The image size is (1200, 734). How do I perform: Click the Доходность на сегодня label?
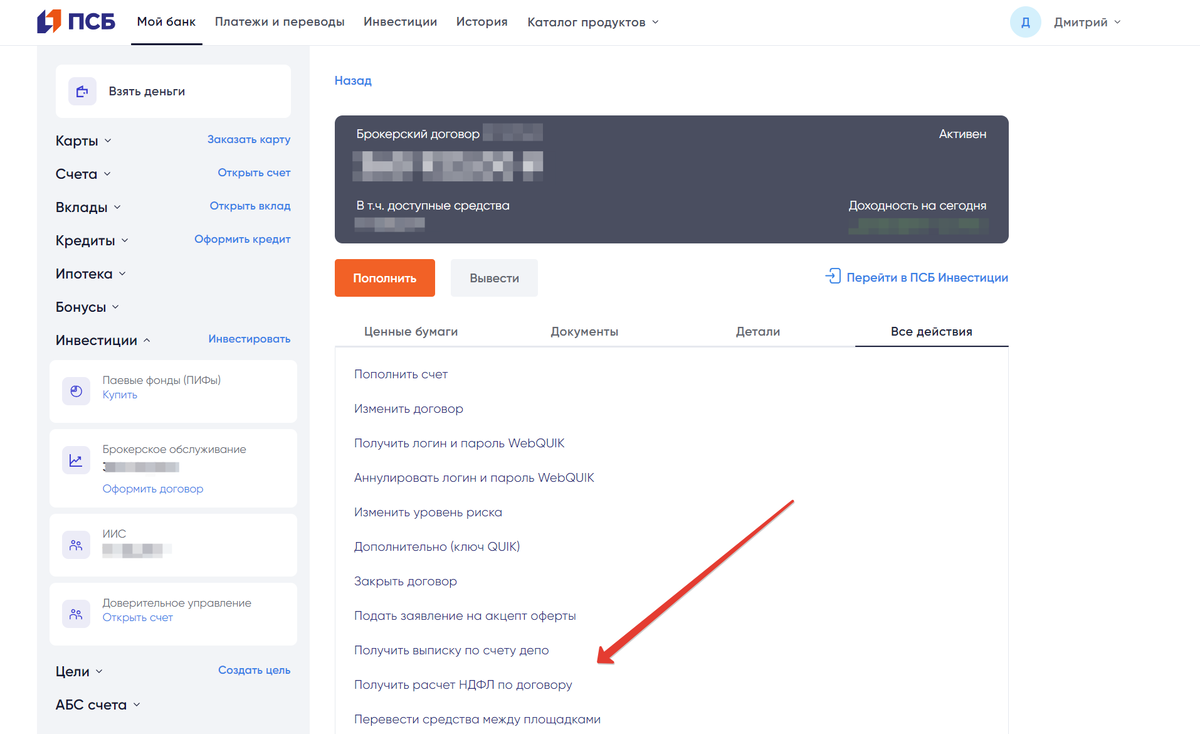[x=918, y=205]
